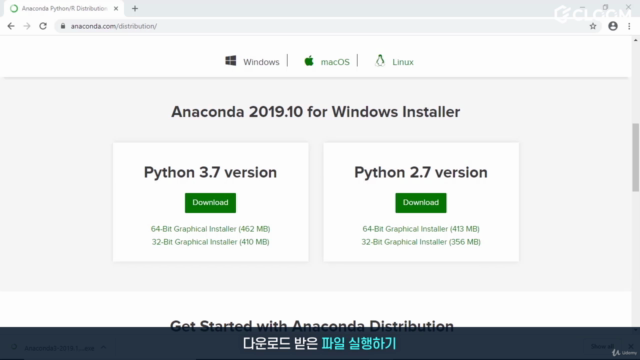The image size is (640, 360).
Task: Click the vertical page scrollbar thumb
Action: pyautogui.click(x=636, y=157)
